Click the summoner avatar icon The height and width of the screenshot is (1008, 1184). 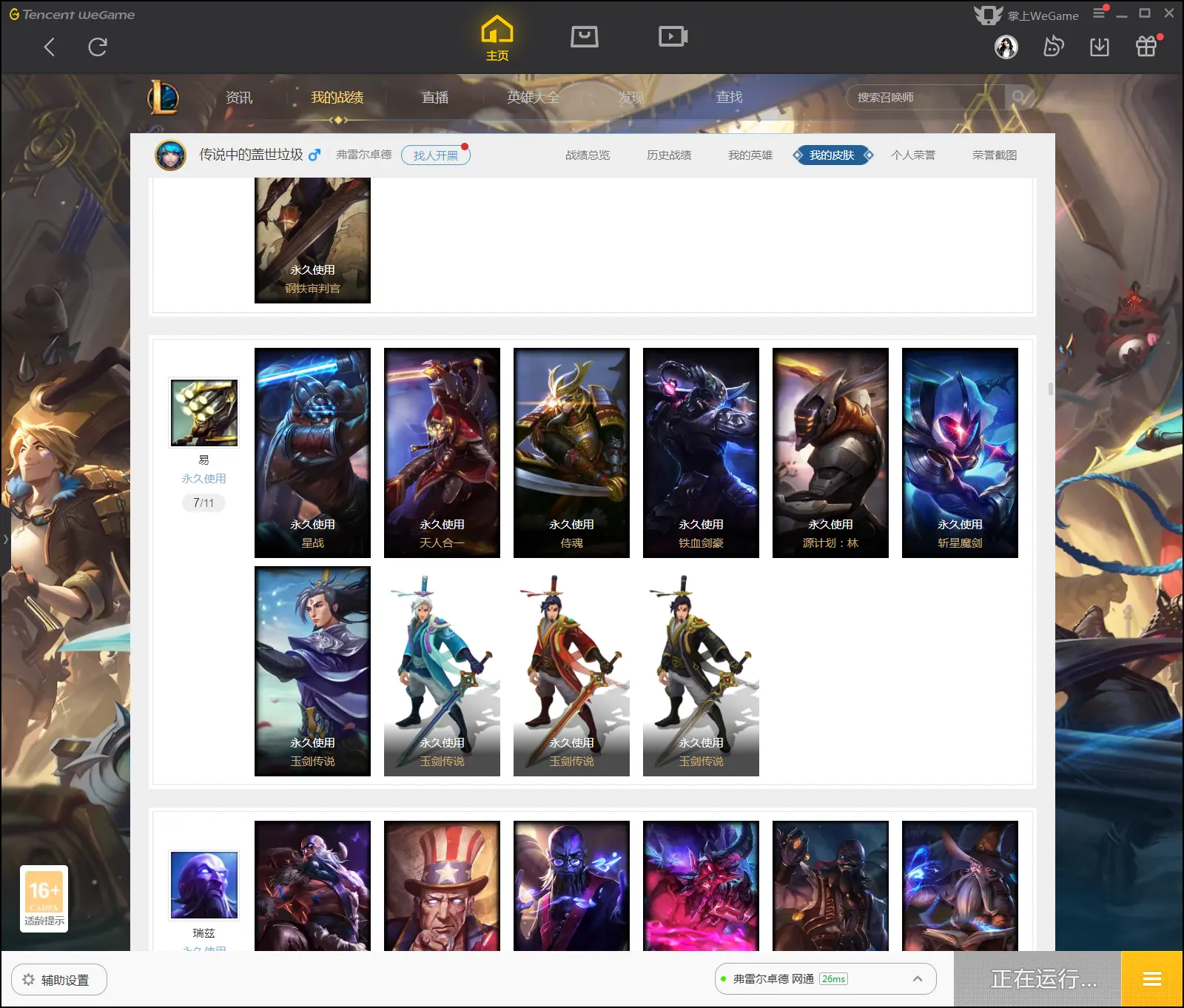click(171, 155)
